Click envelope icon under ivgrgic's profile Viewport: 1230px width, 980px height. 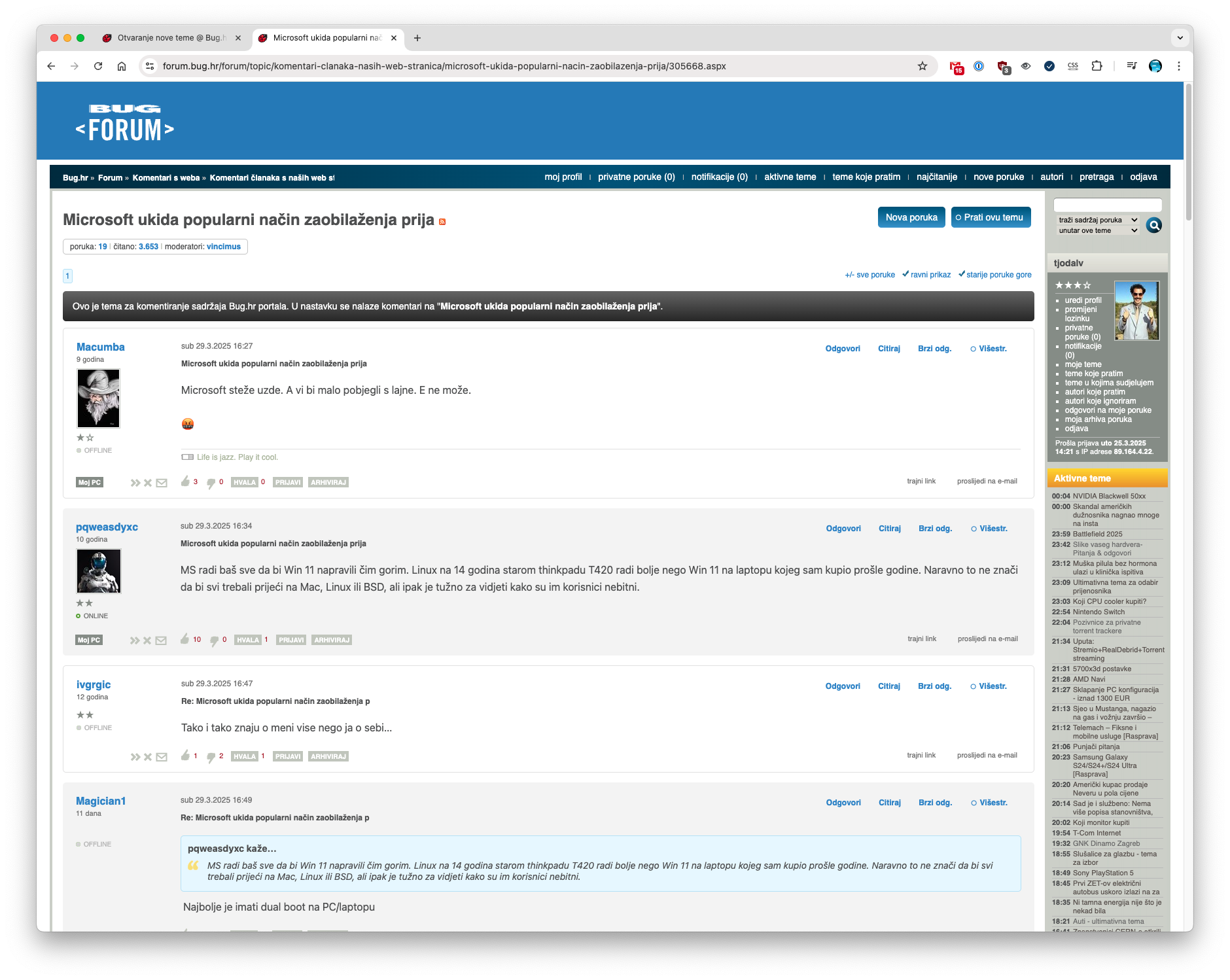point(162,757)
